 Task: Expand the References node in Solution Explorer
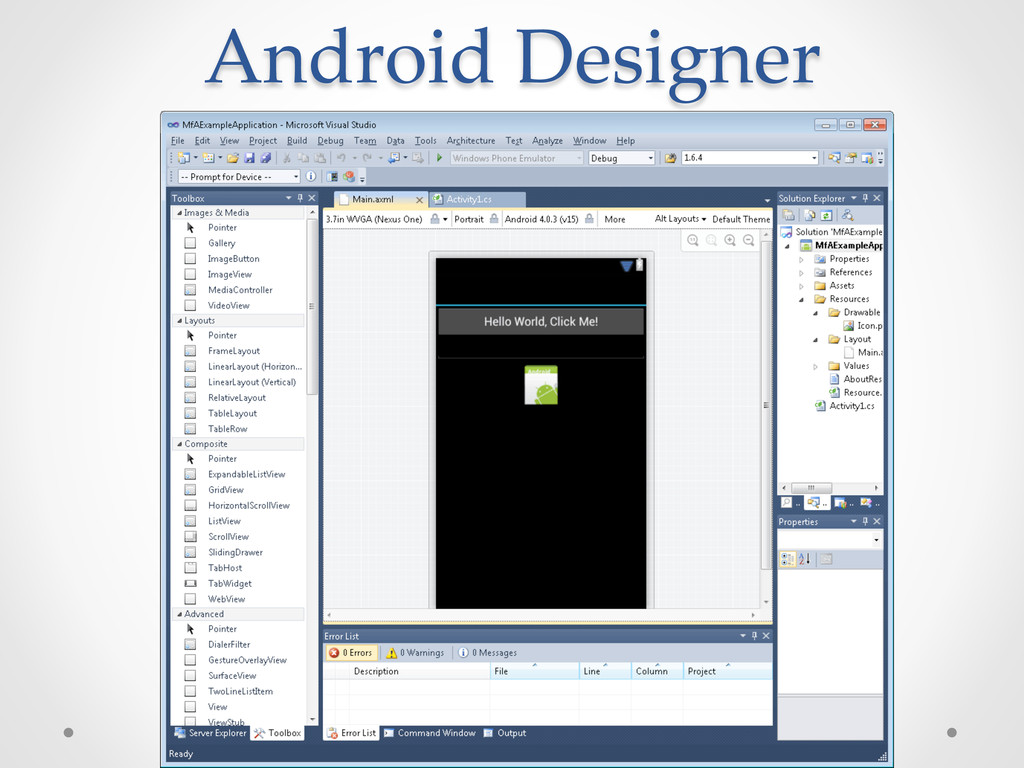[801, 273]
